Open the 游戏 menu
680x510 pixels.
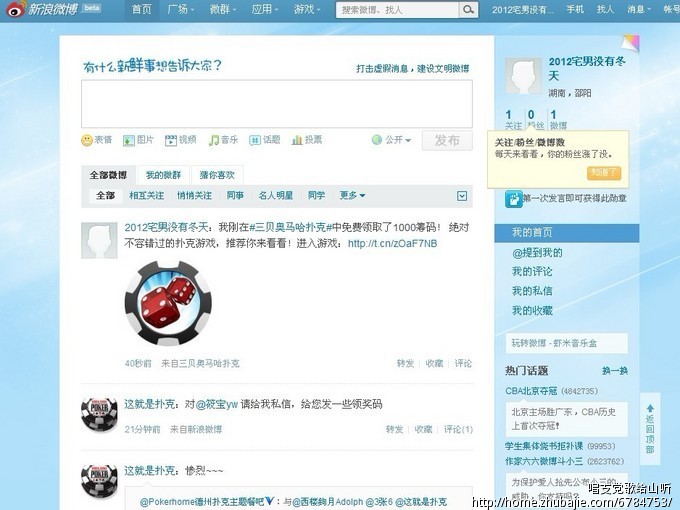point(307,10)
